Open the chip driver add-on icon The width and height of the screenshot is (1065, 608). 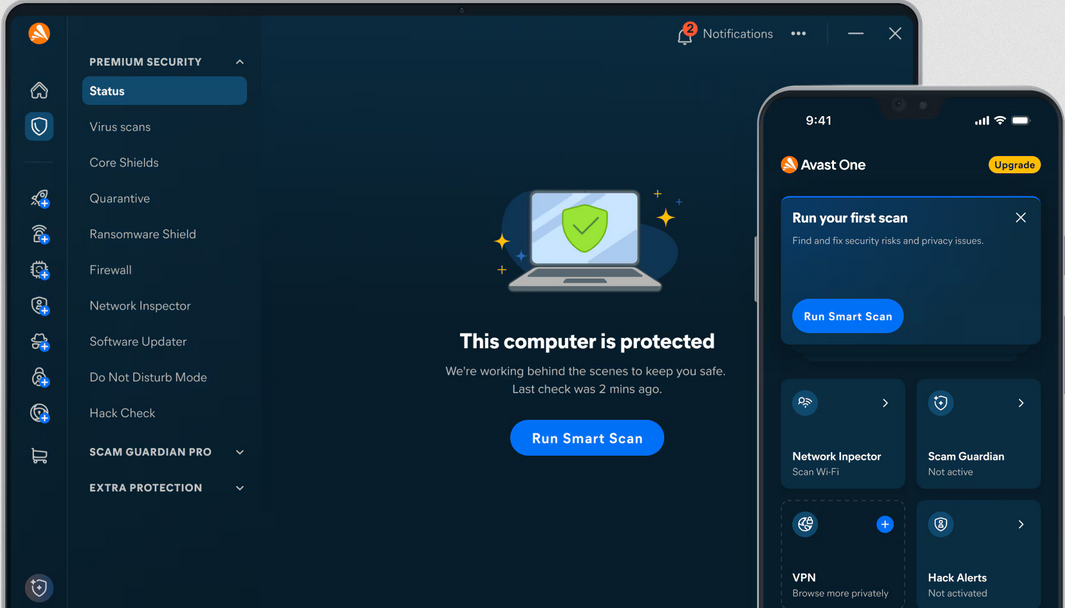(40, 270)
